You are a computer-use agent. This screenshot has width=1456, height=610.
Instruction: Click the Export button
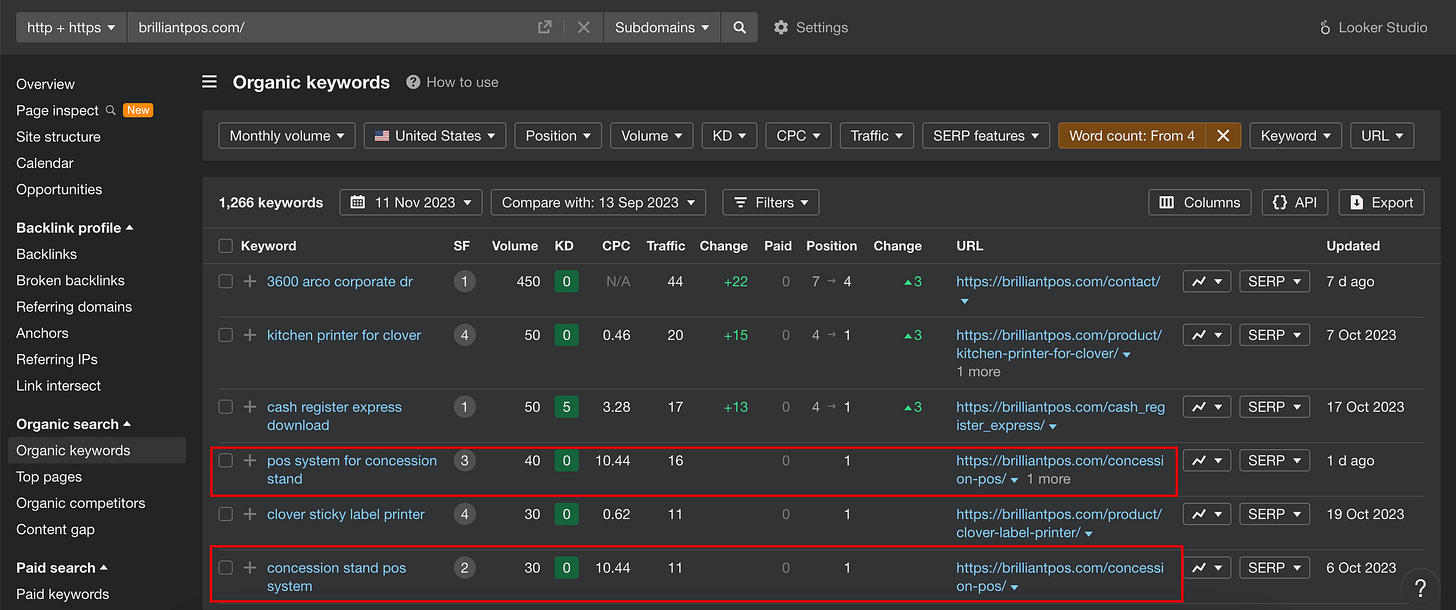coord(1381,202)
